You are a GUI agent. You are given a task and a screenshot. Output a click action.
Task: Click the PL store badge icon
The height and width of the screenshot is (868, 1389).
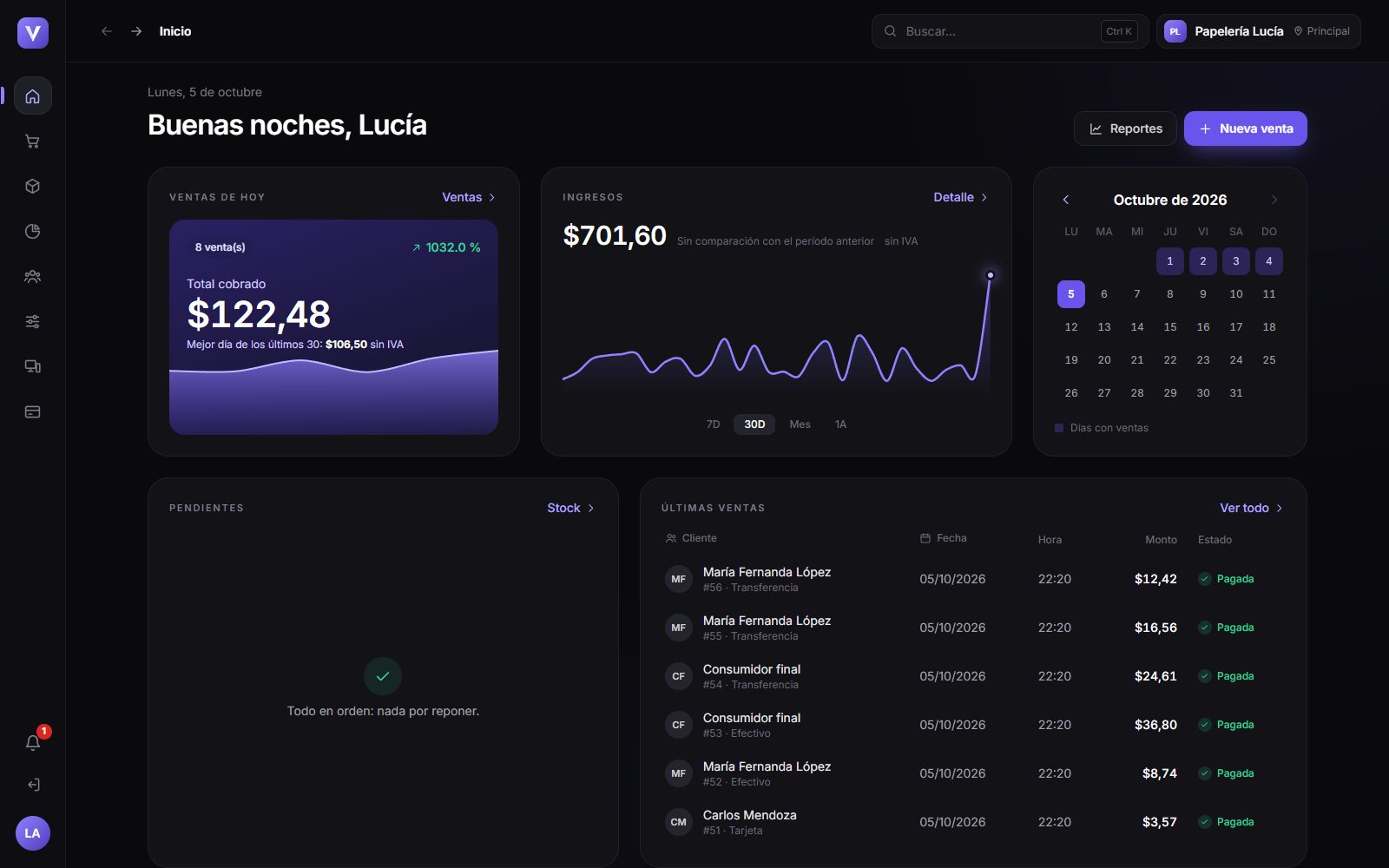pos(1175,31)
